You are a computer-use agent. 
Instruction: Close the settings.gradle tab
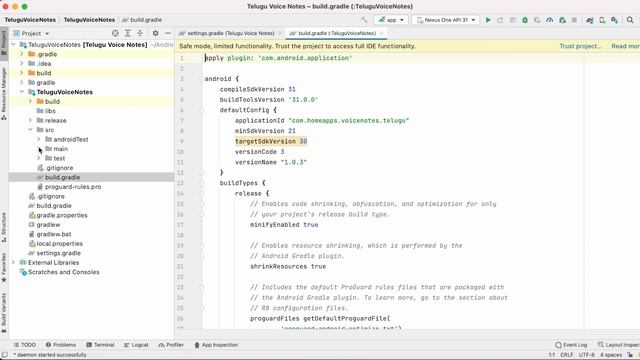coord(280,33)
